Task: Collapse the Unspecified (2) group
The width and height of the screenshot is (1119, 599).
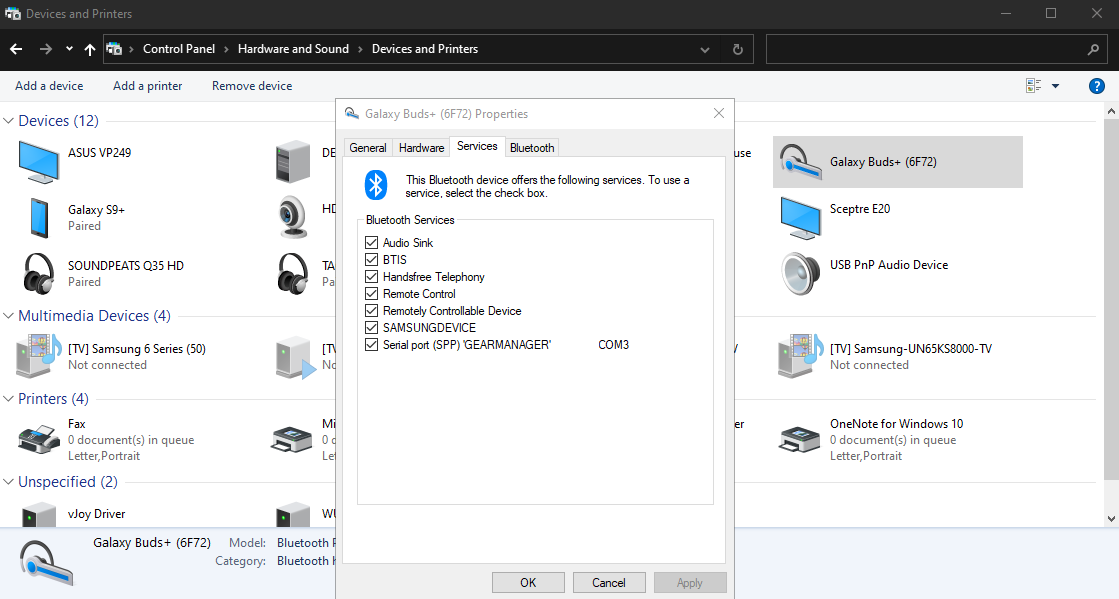Action: coord(9,482)
